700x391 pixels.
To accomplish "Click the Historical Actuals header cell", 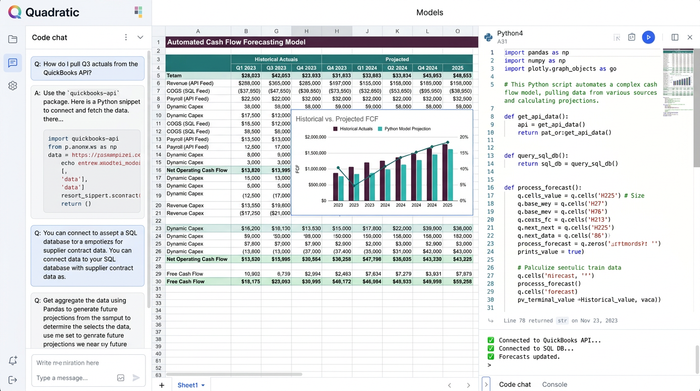I will point(276,59).
